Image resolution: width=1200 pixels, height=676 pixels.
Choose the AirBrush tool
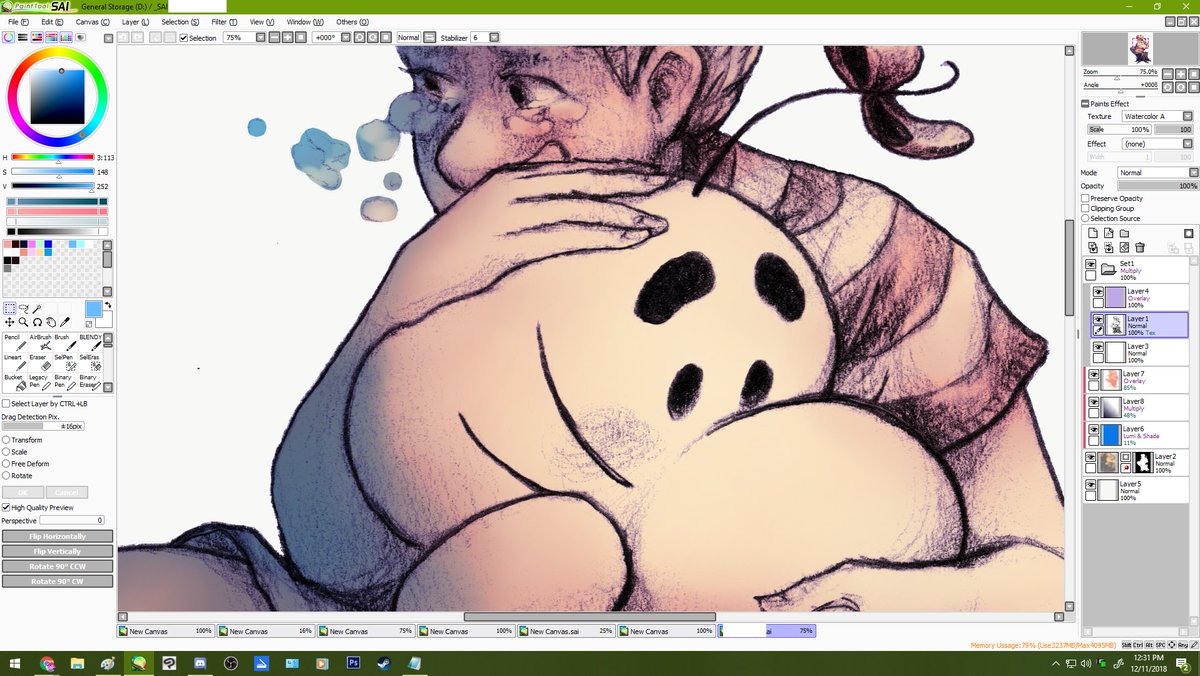click(39, 342)
